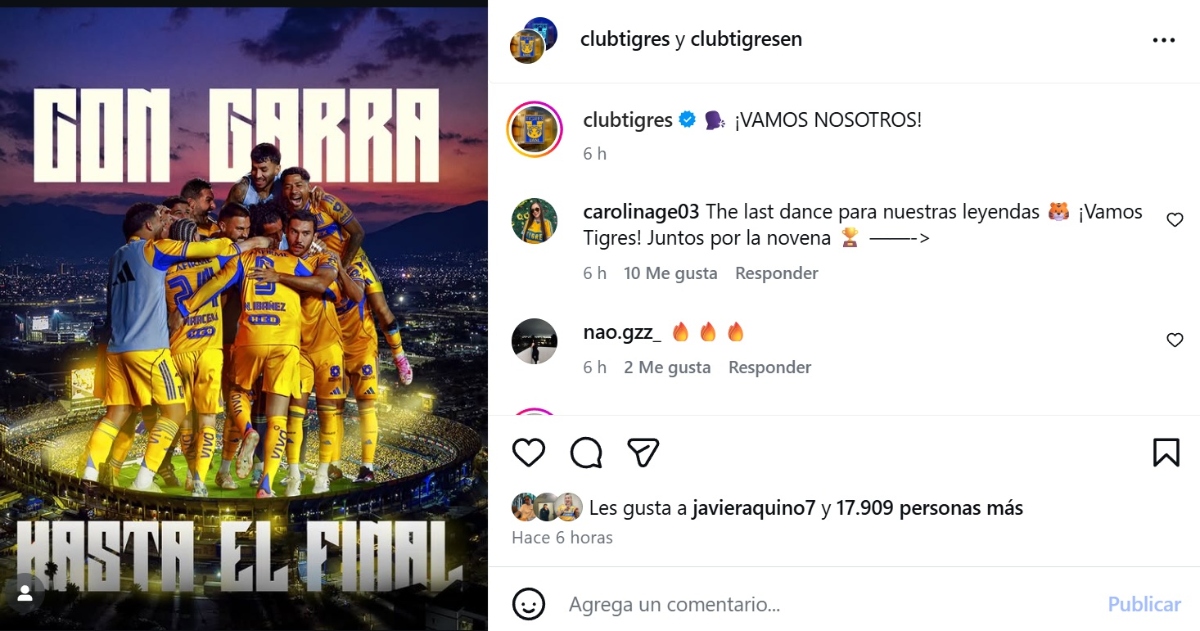The width and height of the screenshot is (1200, 631).
Task: Open the three-dot more options menu
Action: click(x=1164, y=40)
